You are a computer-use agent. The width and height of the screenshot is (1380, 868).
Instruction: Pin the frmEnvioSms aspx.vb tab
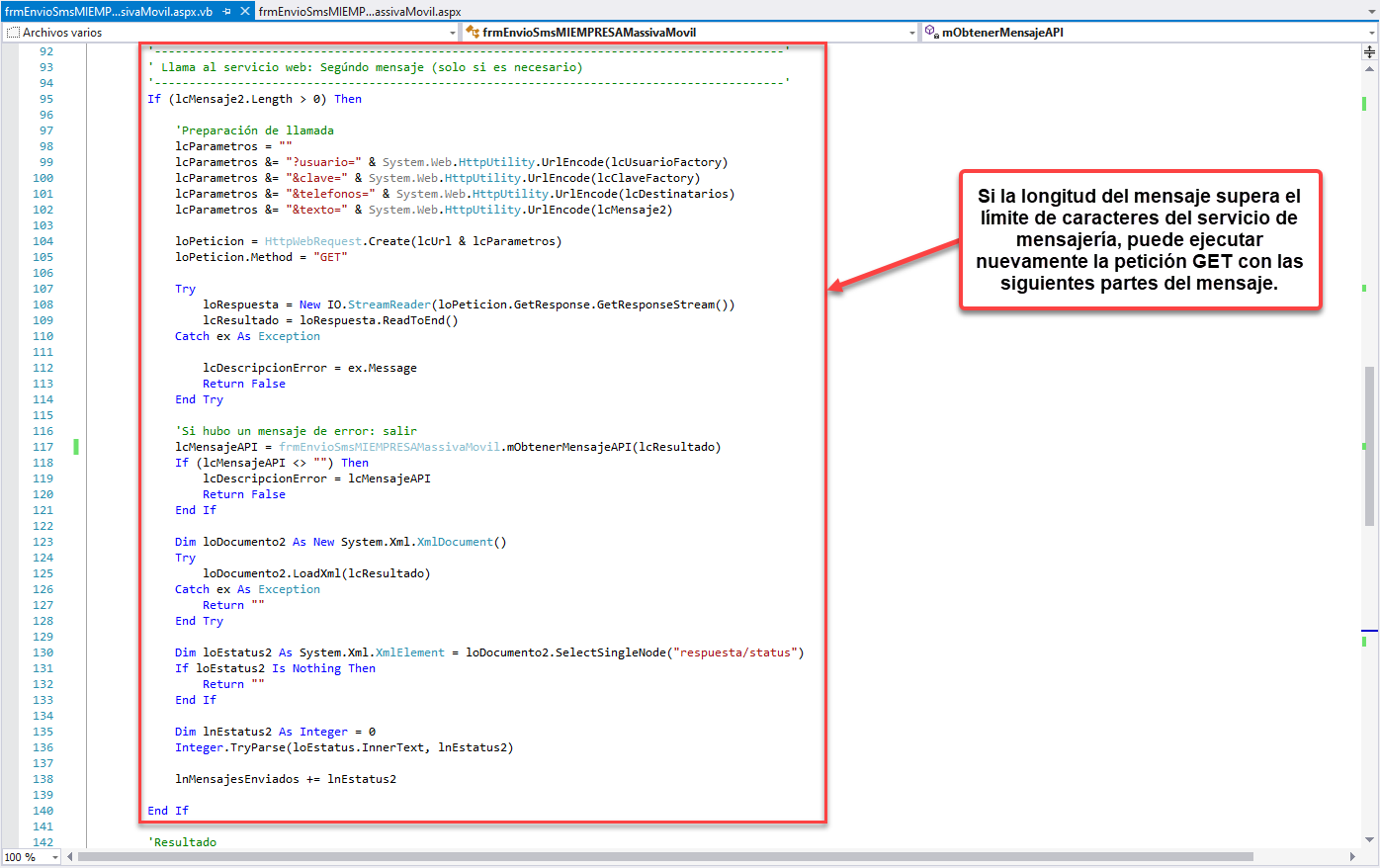226,12
